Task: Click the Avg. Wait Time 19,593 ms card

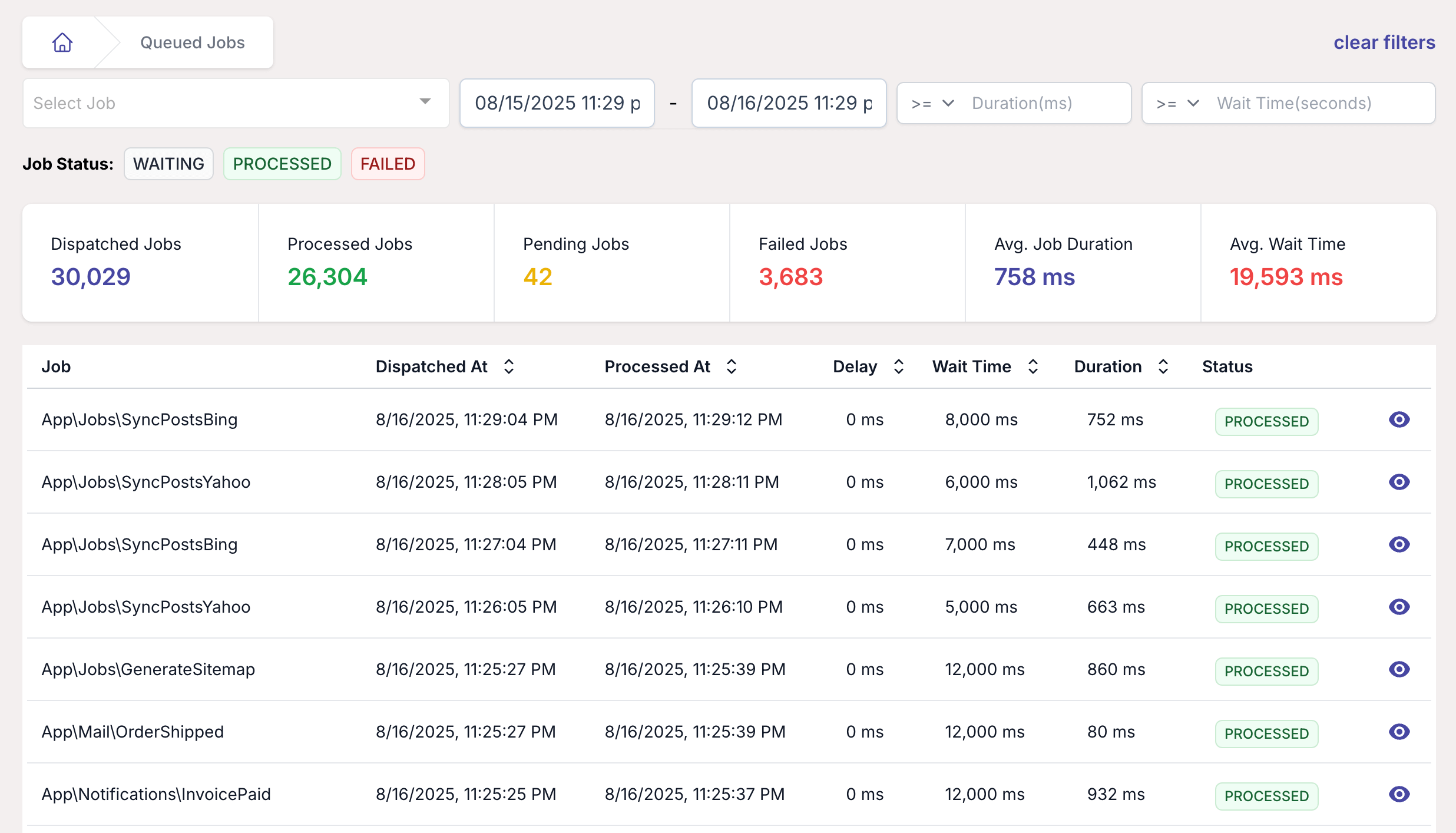Action: point(1318,263)
